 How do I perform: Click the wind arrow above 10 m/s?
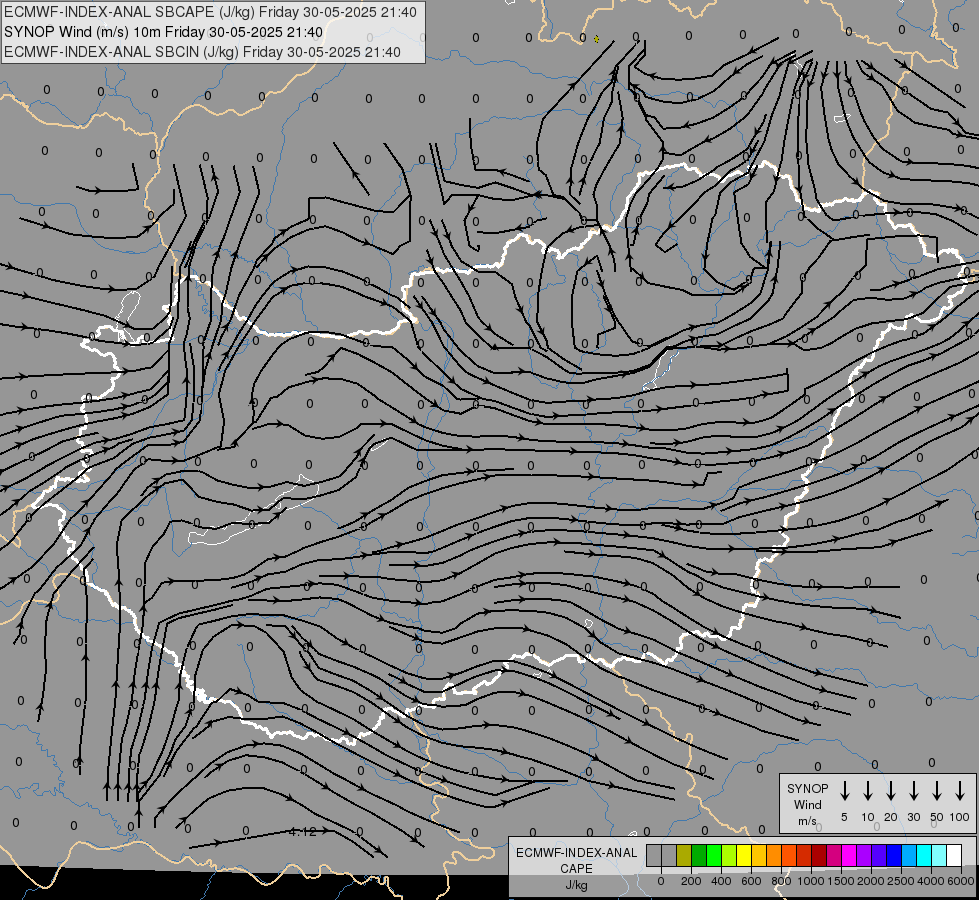[x=868, y=791]
